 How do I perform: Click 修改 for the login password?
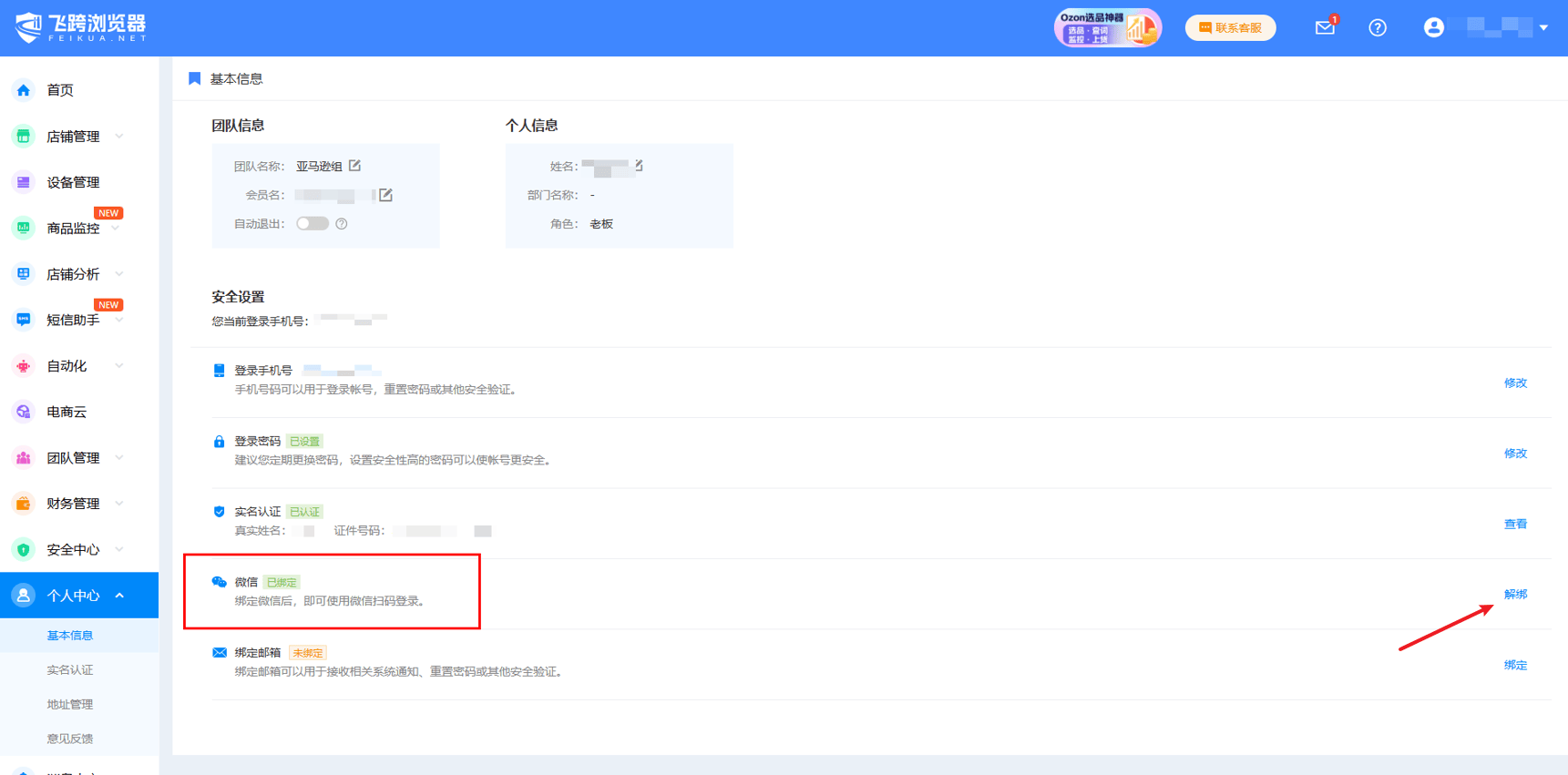click(x=1515, y=454)
